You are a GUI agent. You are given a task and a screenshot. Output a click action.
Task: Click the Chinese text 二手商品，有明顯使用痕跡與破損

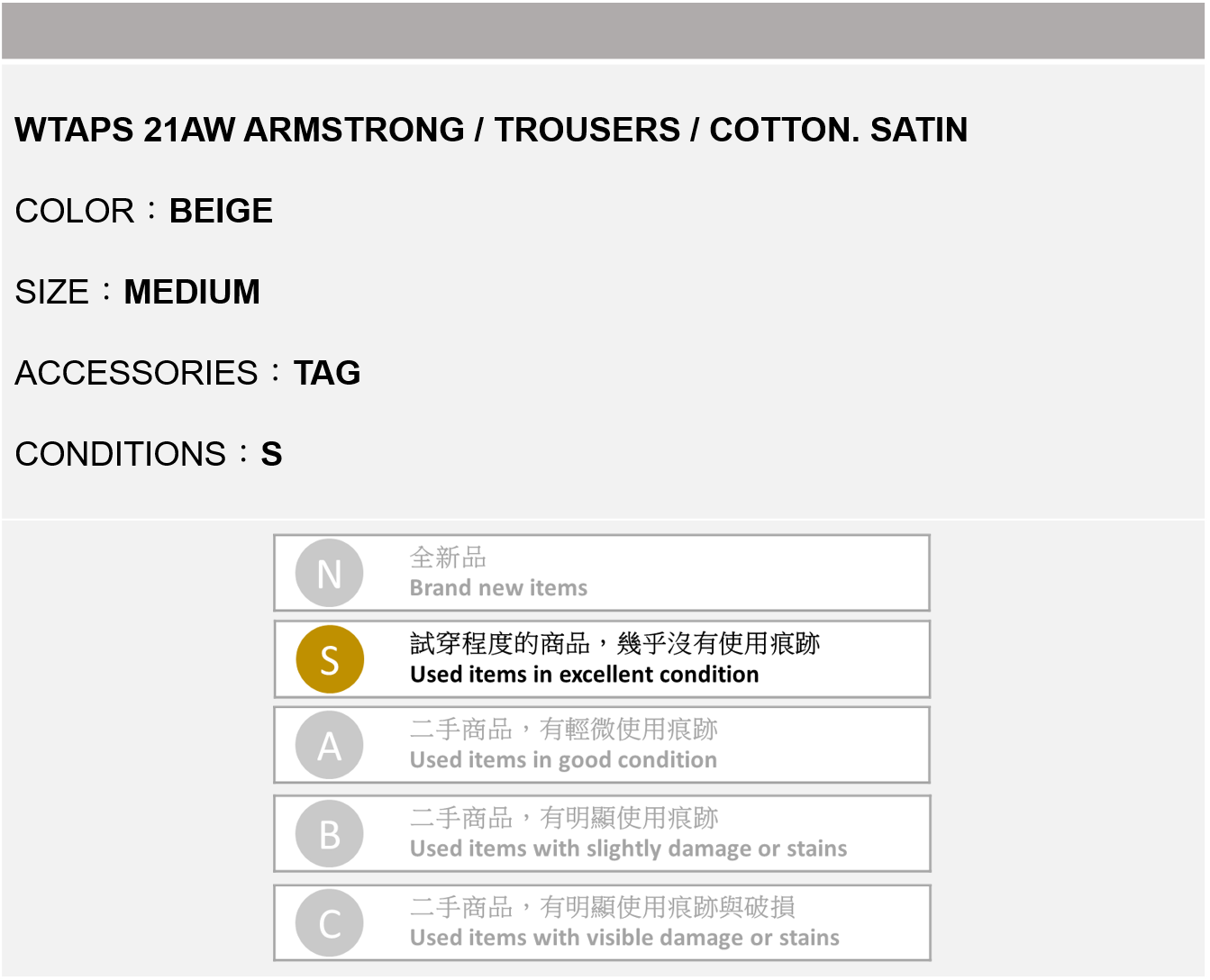pyautogui.click(x=602, y=907)
